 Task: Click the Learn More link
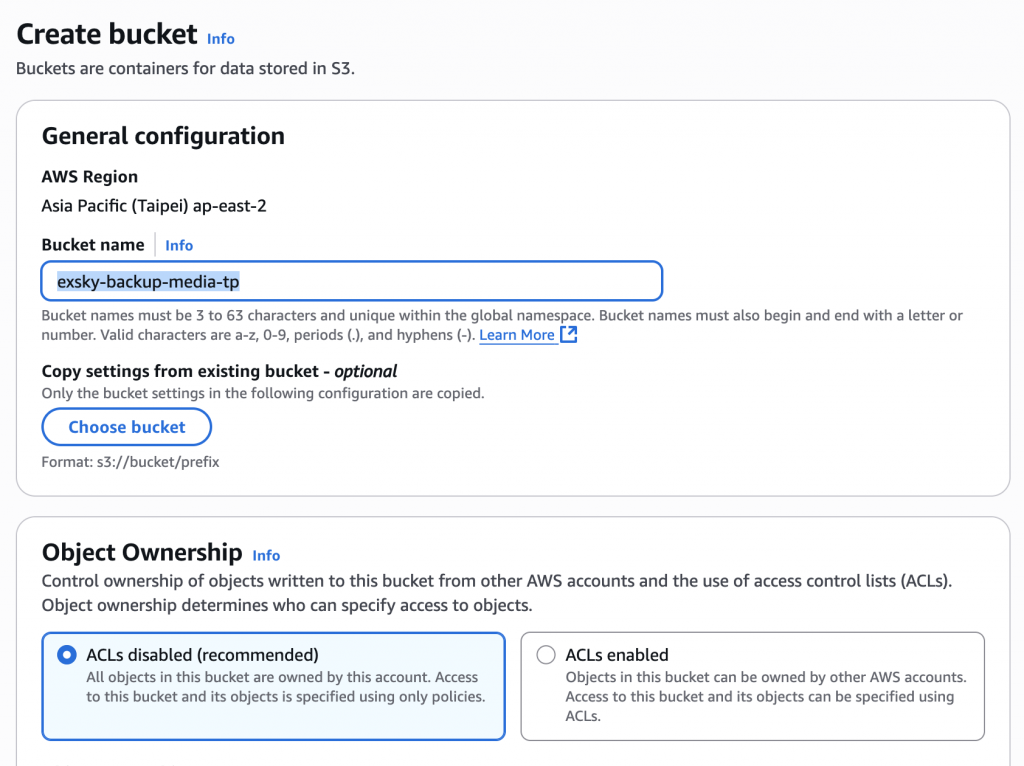point(517,335)
